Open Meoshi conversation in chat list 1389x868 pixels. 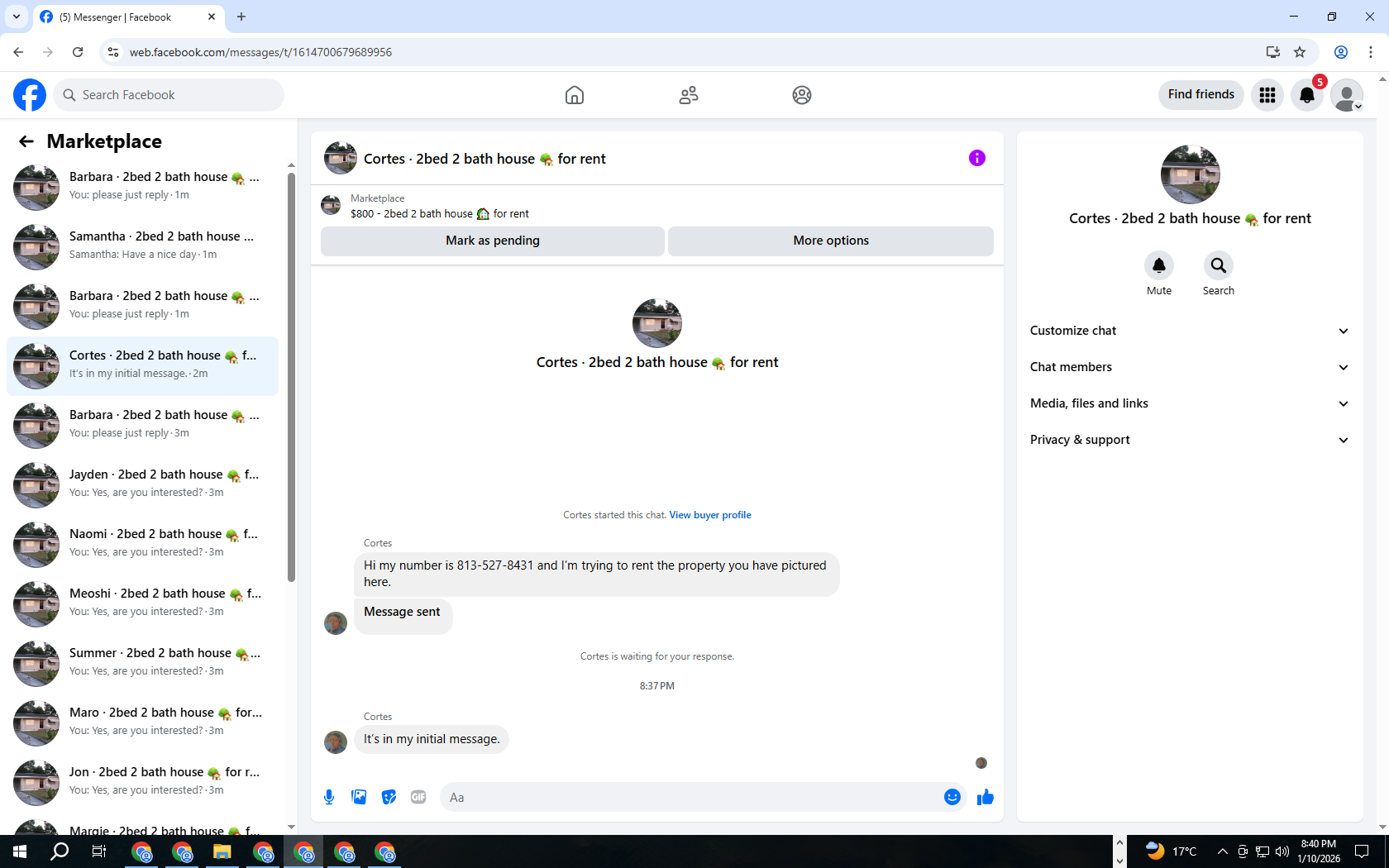tap(142, 603)
